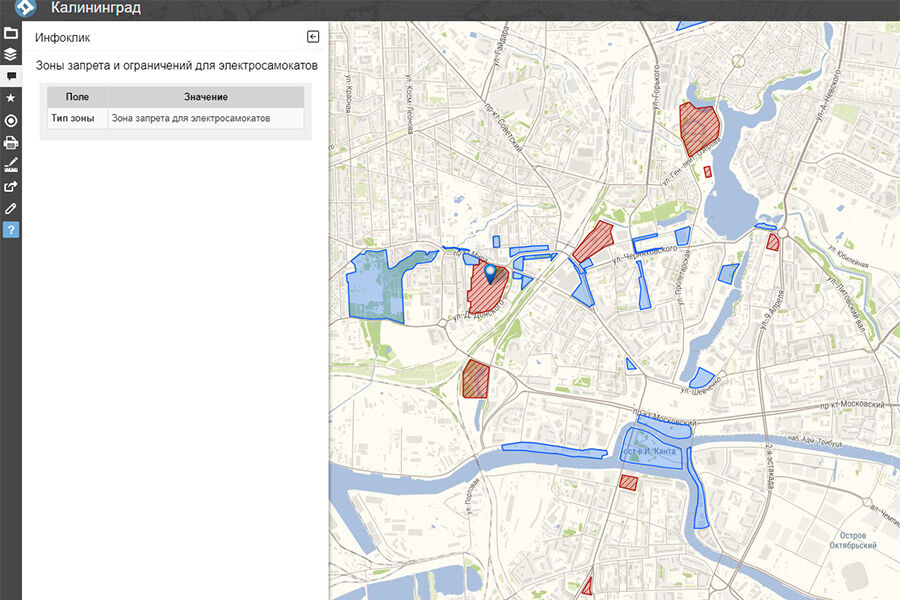
Task: Select the Зона запрета для электросамокатов value cell
Action: click(x=206, y=118)
